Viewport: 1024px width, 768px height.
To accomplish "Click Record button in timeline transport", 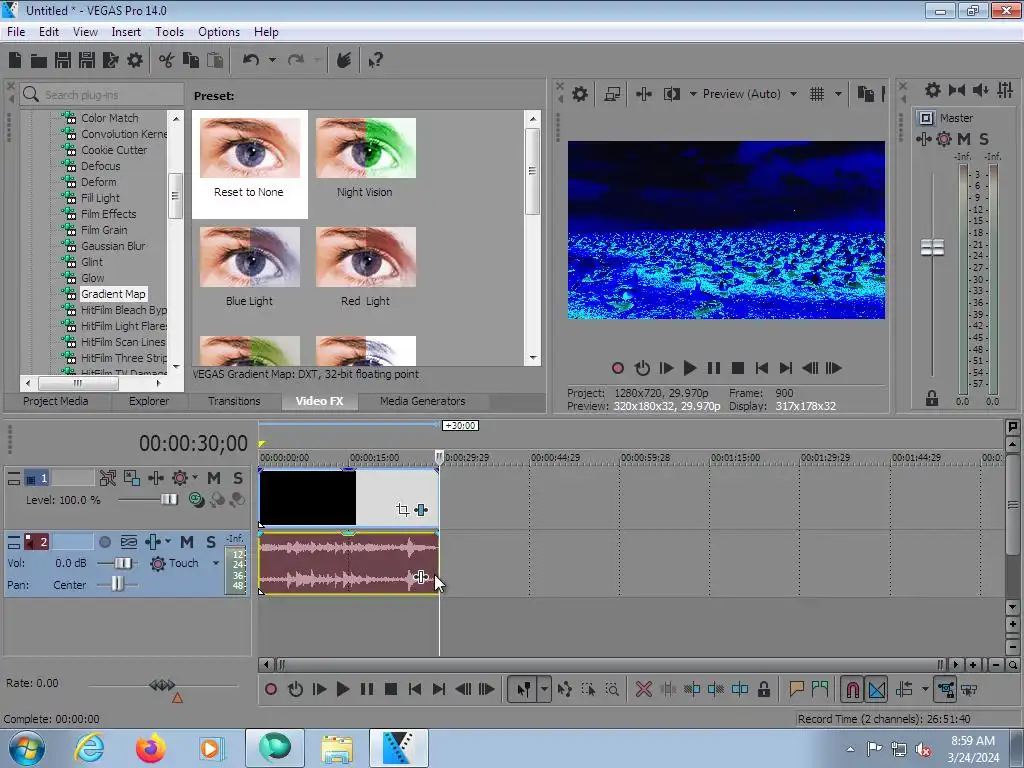I will click(x=270, y=689).
